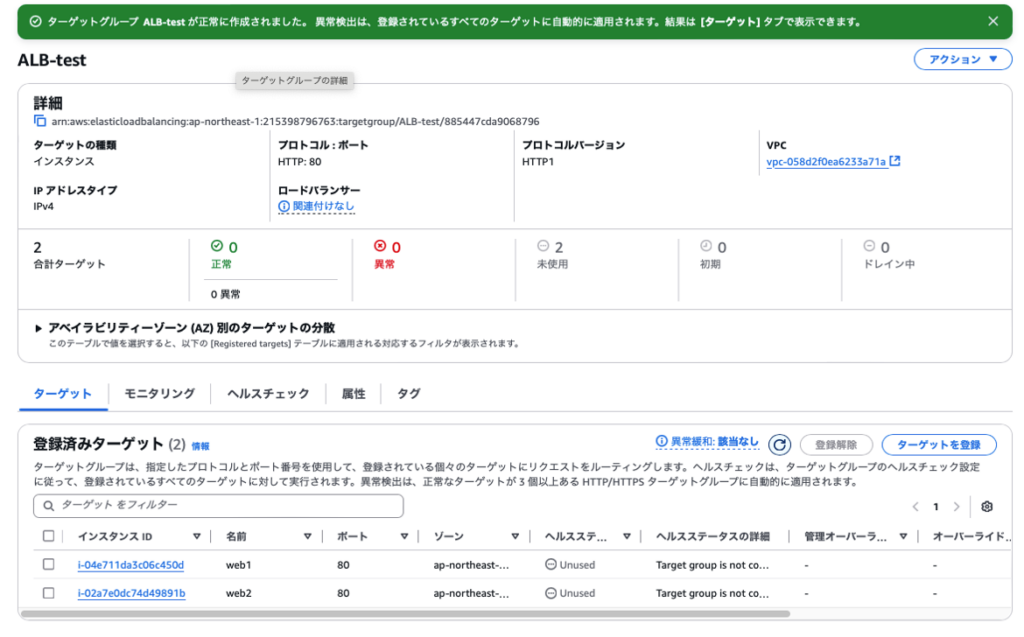Image resolution: width=1024 pixels, height=637 pixels.
Task: Open the タグ tab
Action: [x=409, y=394]
